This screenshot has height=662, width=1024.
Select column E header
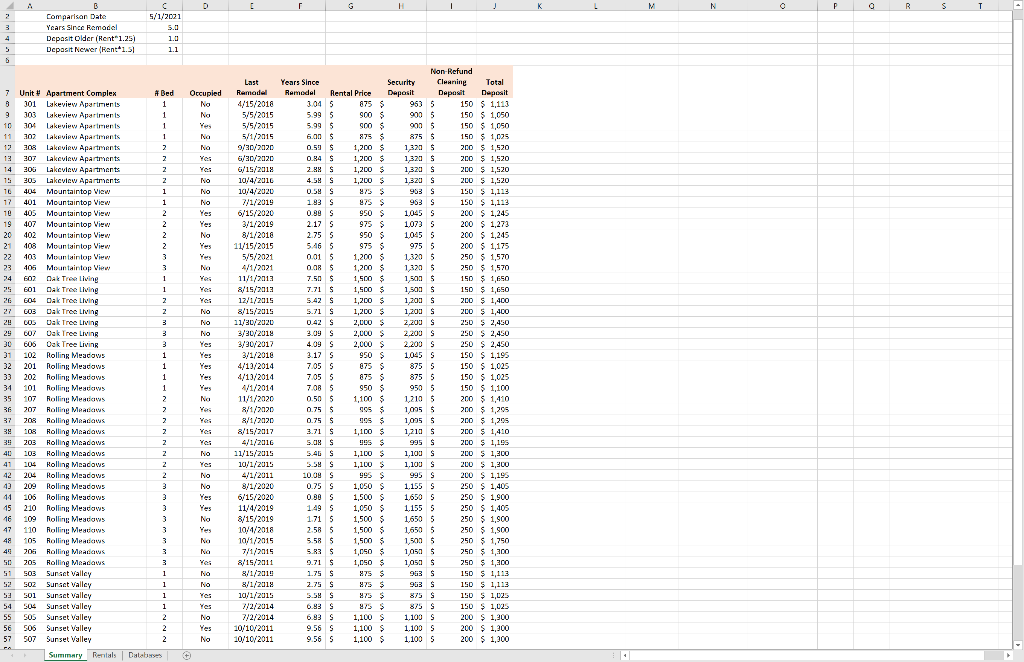252,5
